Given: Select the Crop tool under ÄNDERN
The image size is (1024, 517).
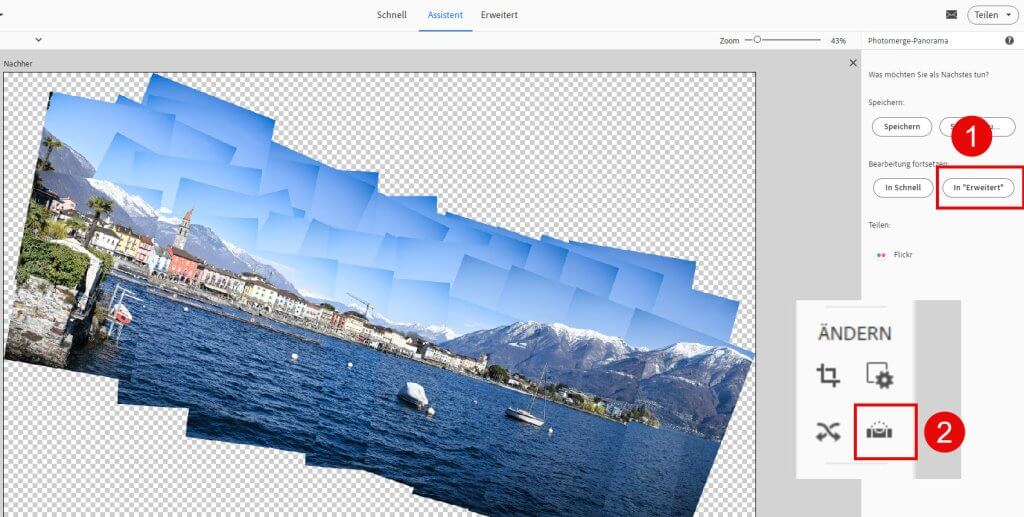Looking at the screenshot, I should [828, 376].
